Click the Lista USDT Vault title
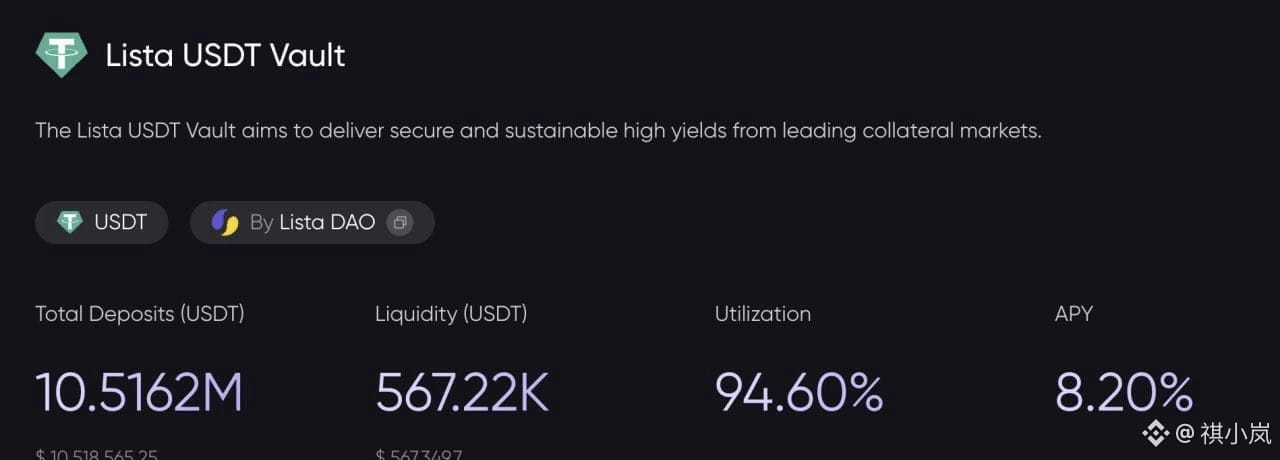The height and width of the screenshot is (460, 1280). pos(225,55)
